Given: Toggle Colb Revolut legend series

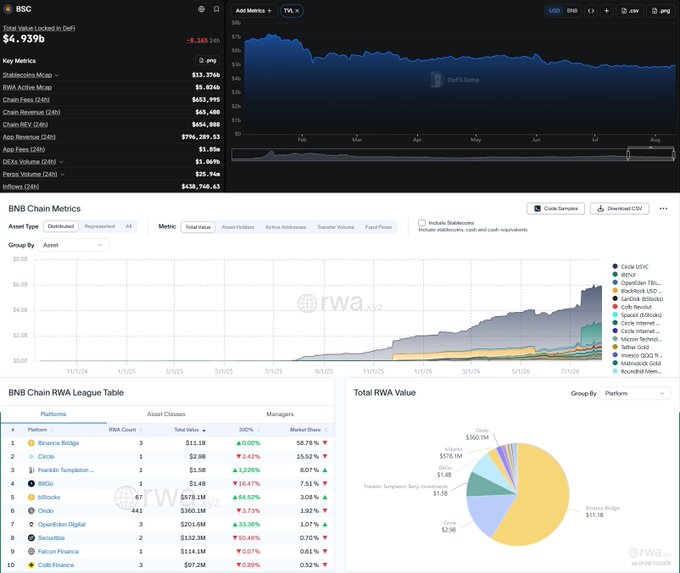Looking at the screenshot, I should pos(632,307).
